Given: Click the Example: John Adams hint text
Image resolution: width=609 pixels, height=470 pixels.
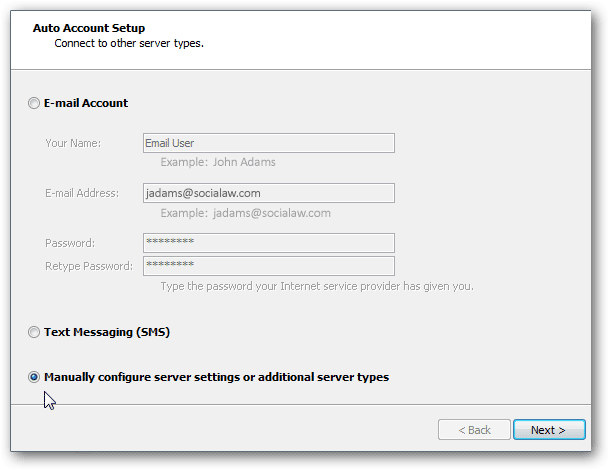Looking at the screenshot, I should click(218, 162).
